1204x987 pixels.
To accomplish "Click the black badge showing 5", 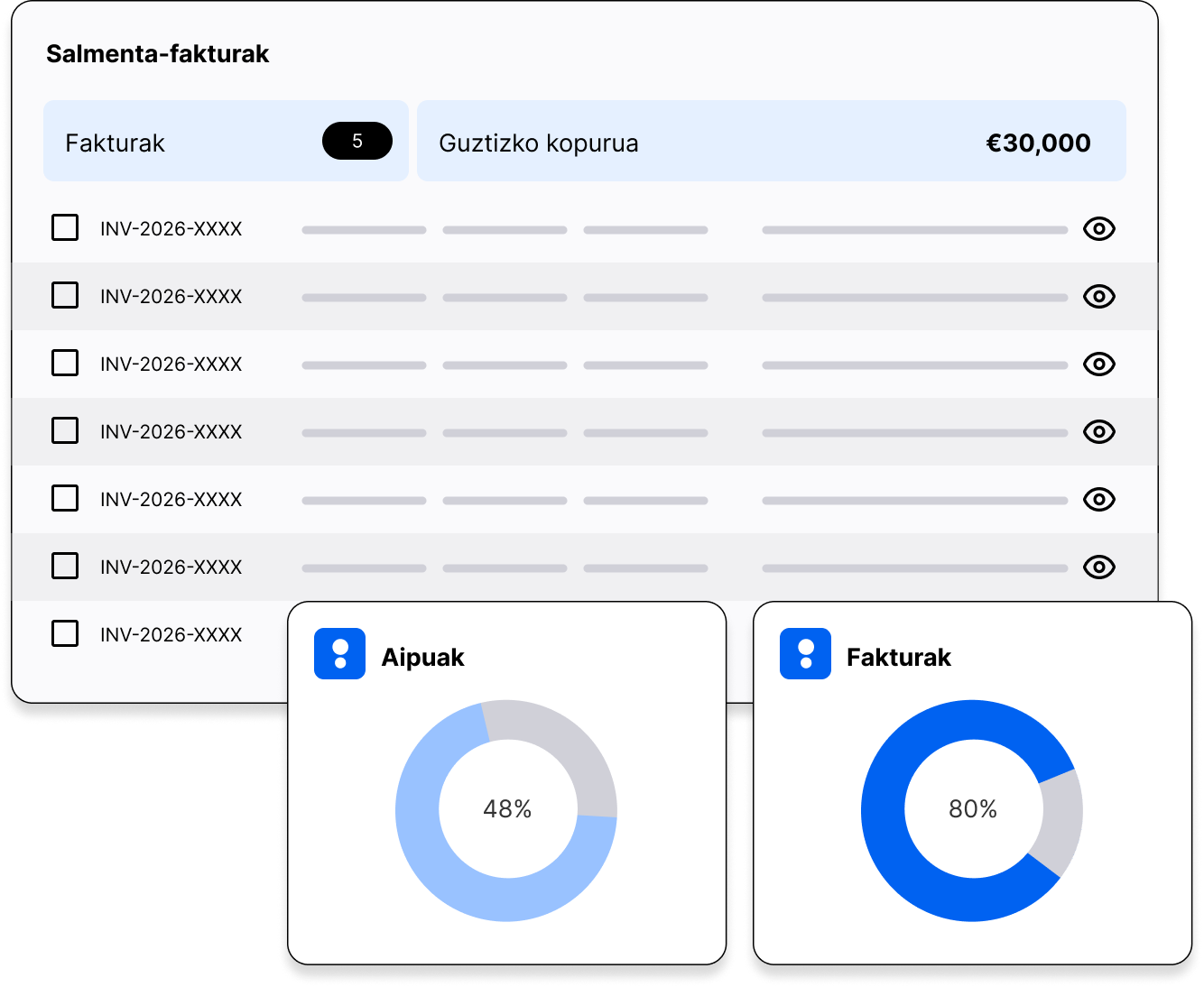I will 357,142.
